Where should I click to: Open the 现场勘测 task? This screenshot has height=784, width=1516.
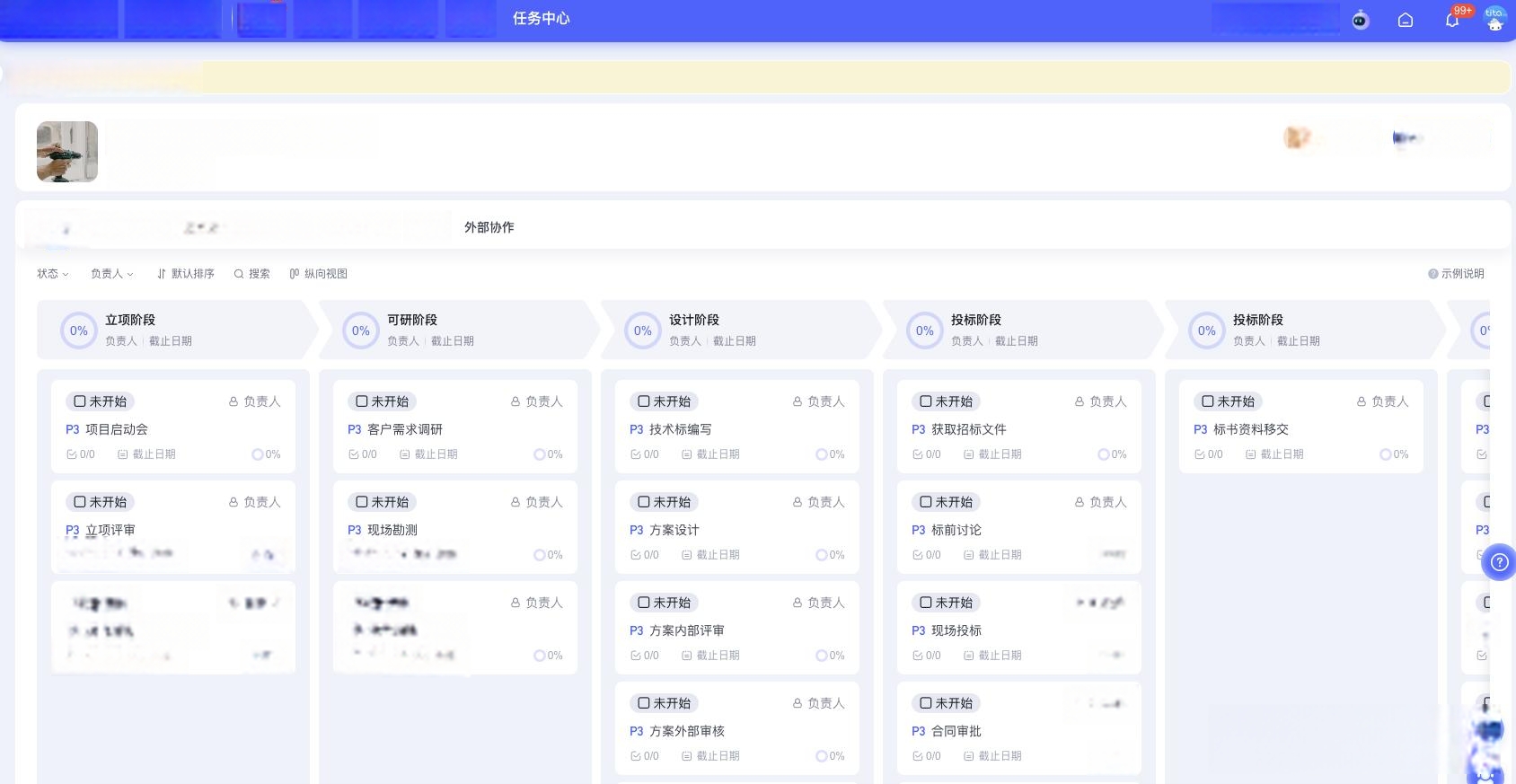coord(392,530)
